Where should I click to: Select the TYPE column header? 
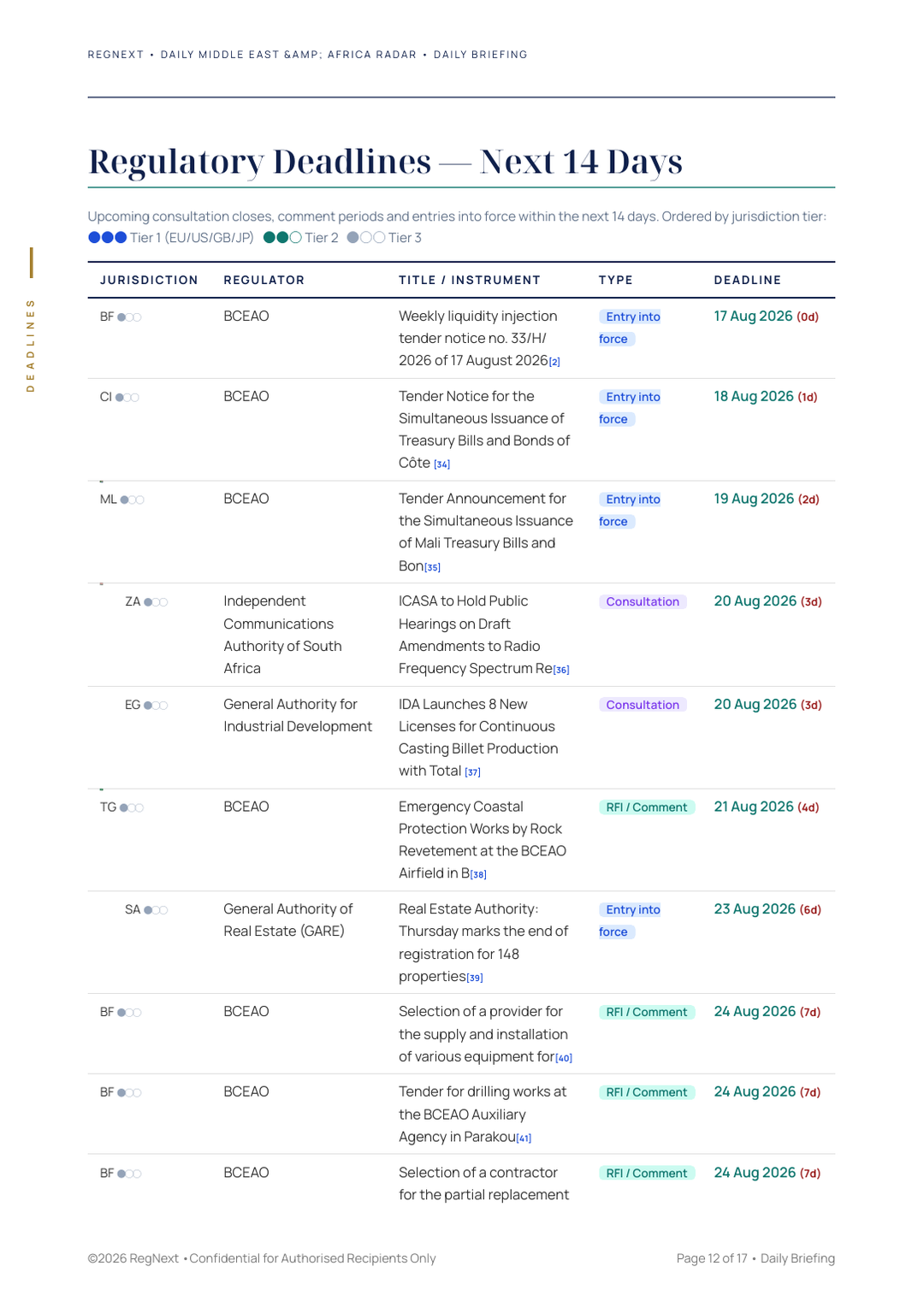(x=616, y=281)
